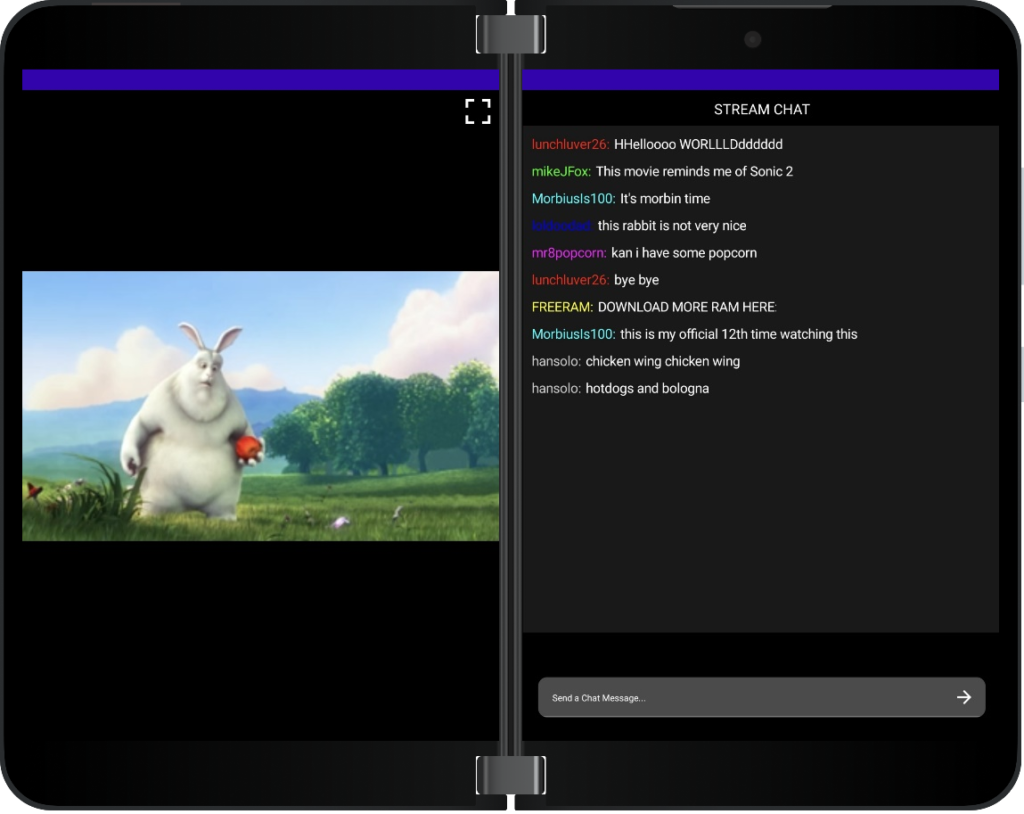1024x814 pixels.
Task: Click the yellow FREERAM username
Action: [562, 307]
